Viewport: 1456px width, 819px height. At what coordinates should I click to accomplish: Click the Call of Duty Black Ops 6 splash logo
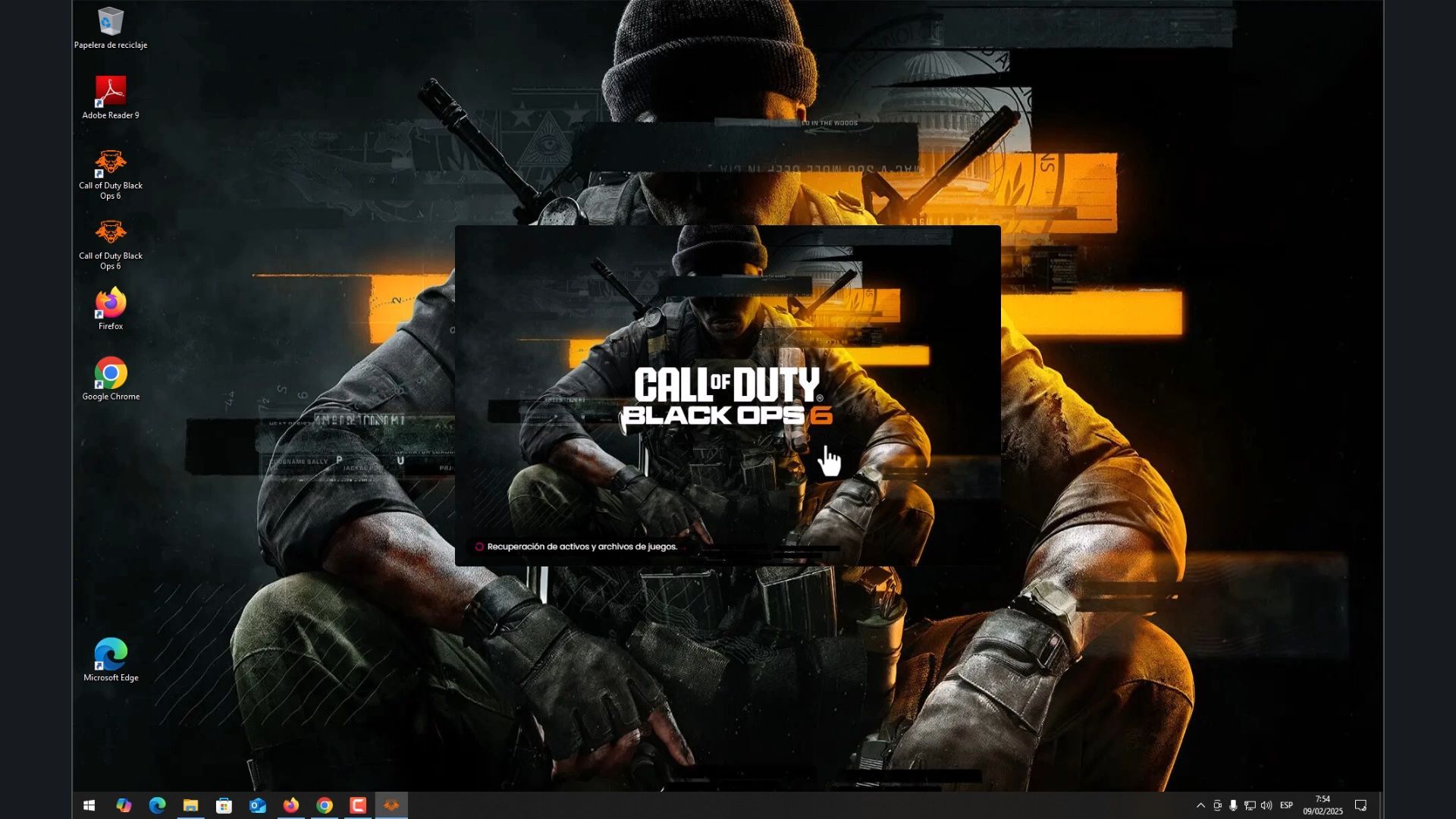728,397
